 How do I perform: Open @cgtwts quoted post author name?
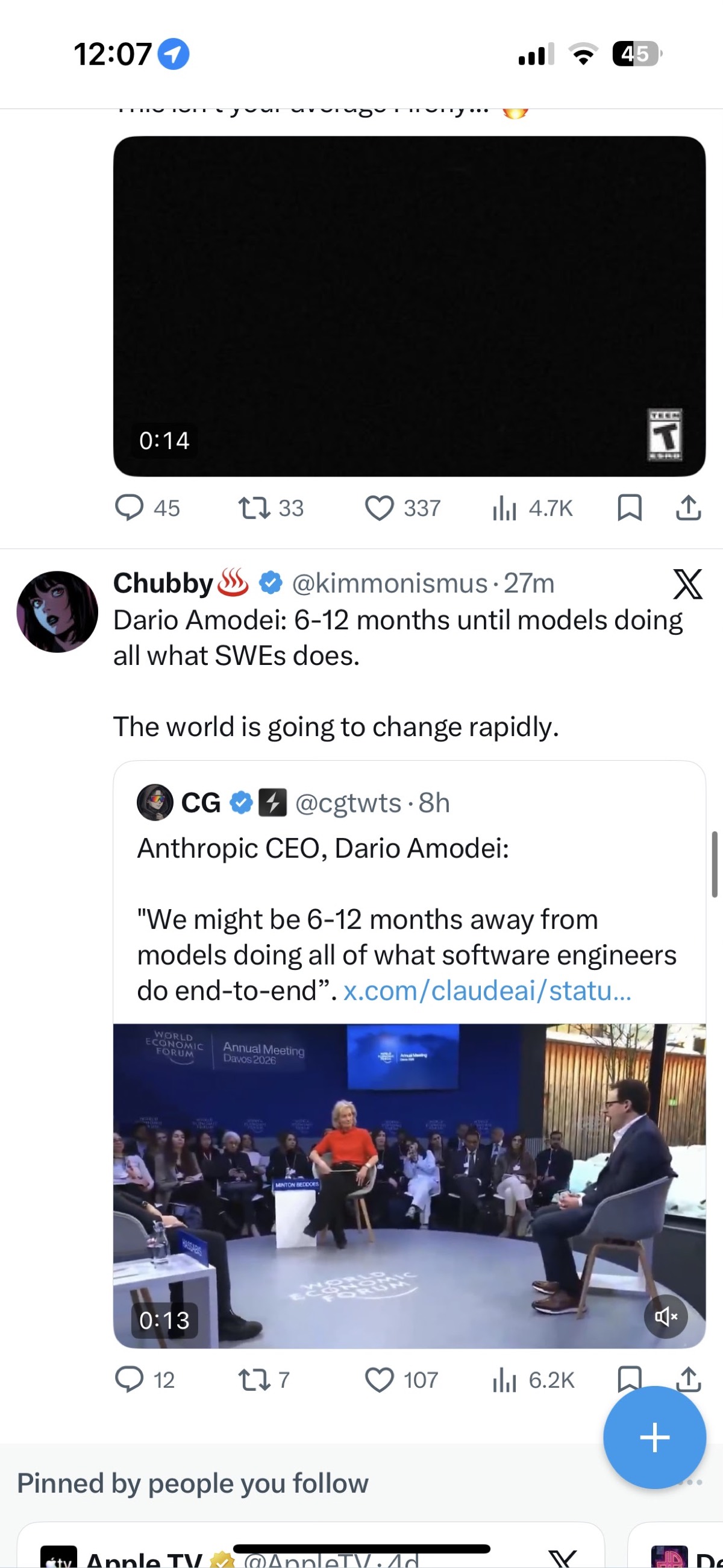pyautogui.click(x=201, y=803)
